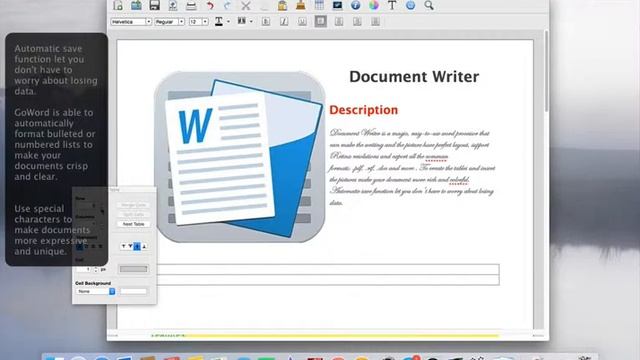Click the Document Writer logo image
This screenshot has width=640, height=360.
(240, 157)
